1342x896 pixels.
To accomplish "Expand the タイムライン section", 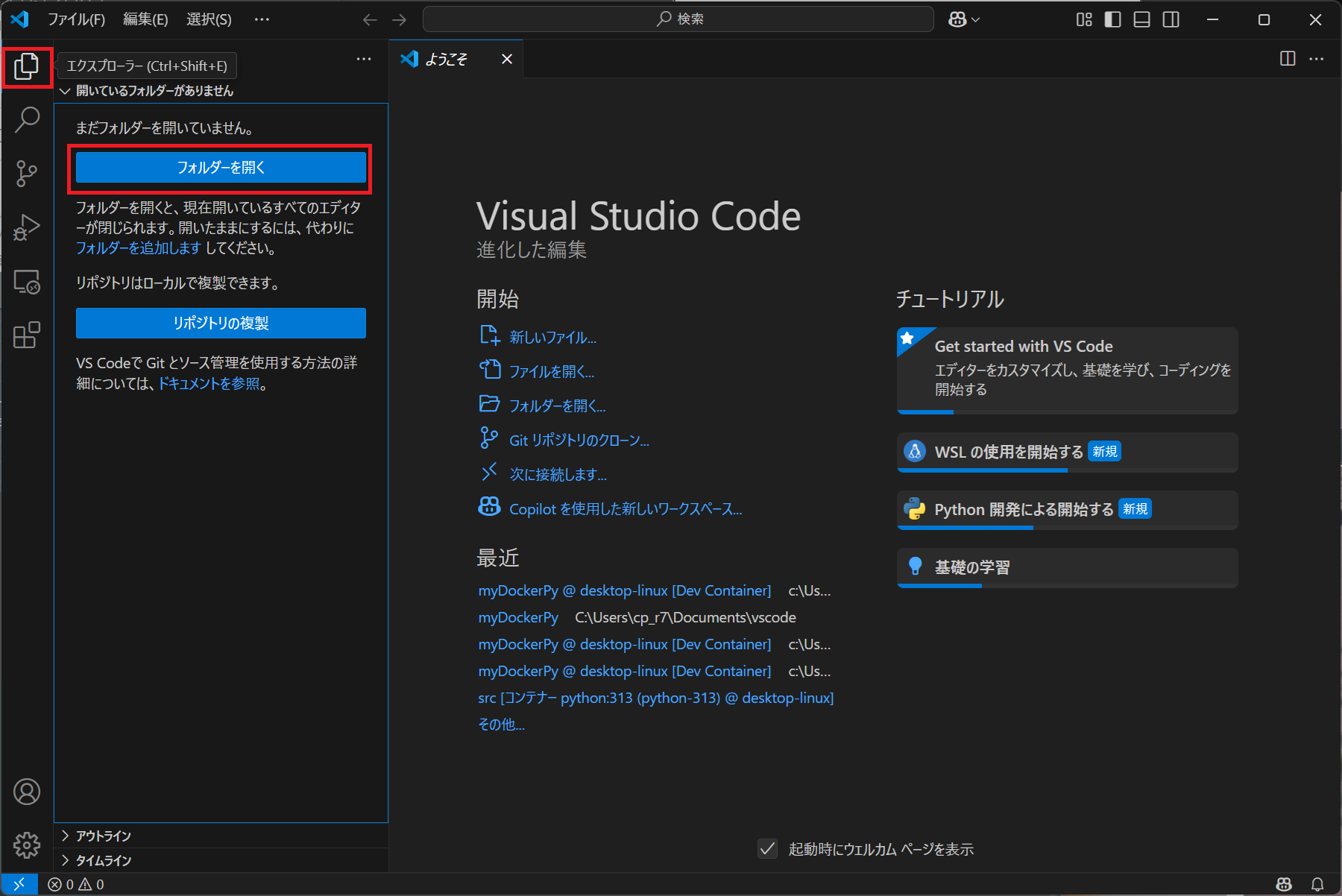I will click(221, 860).
